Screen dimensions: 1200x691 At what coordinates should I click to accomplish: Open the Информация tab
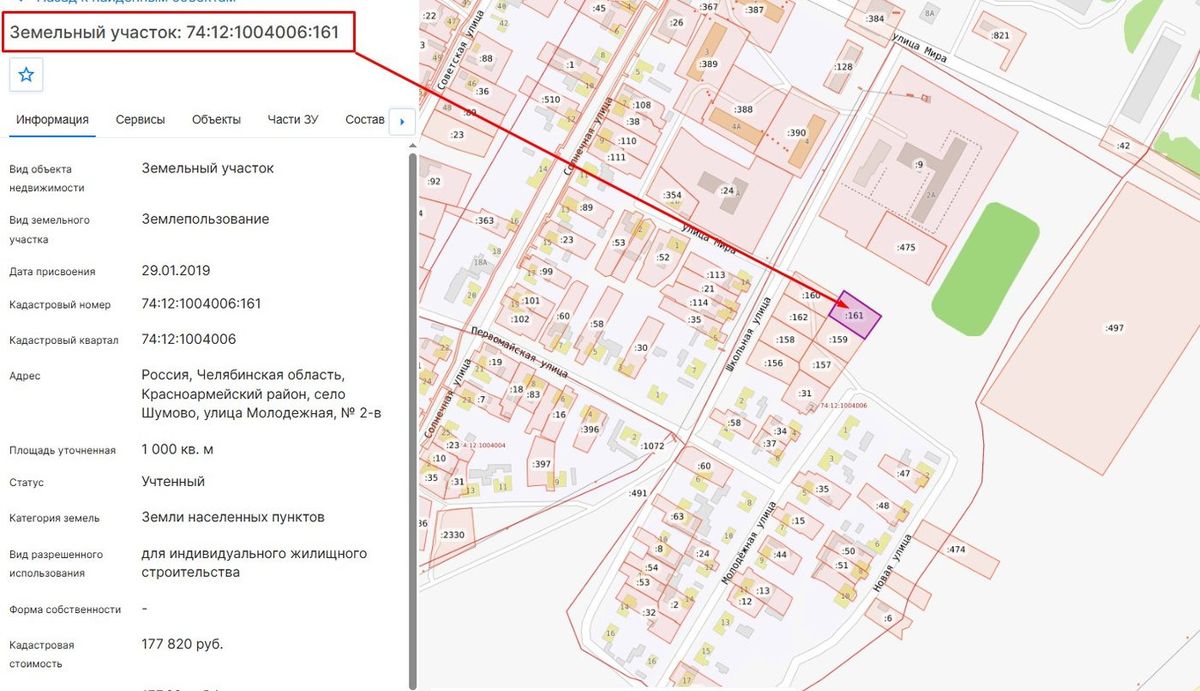[52, 119]
